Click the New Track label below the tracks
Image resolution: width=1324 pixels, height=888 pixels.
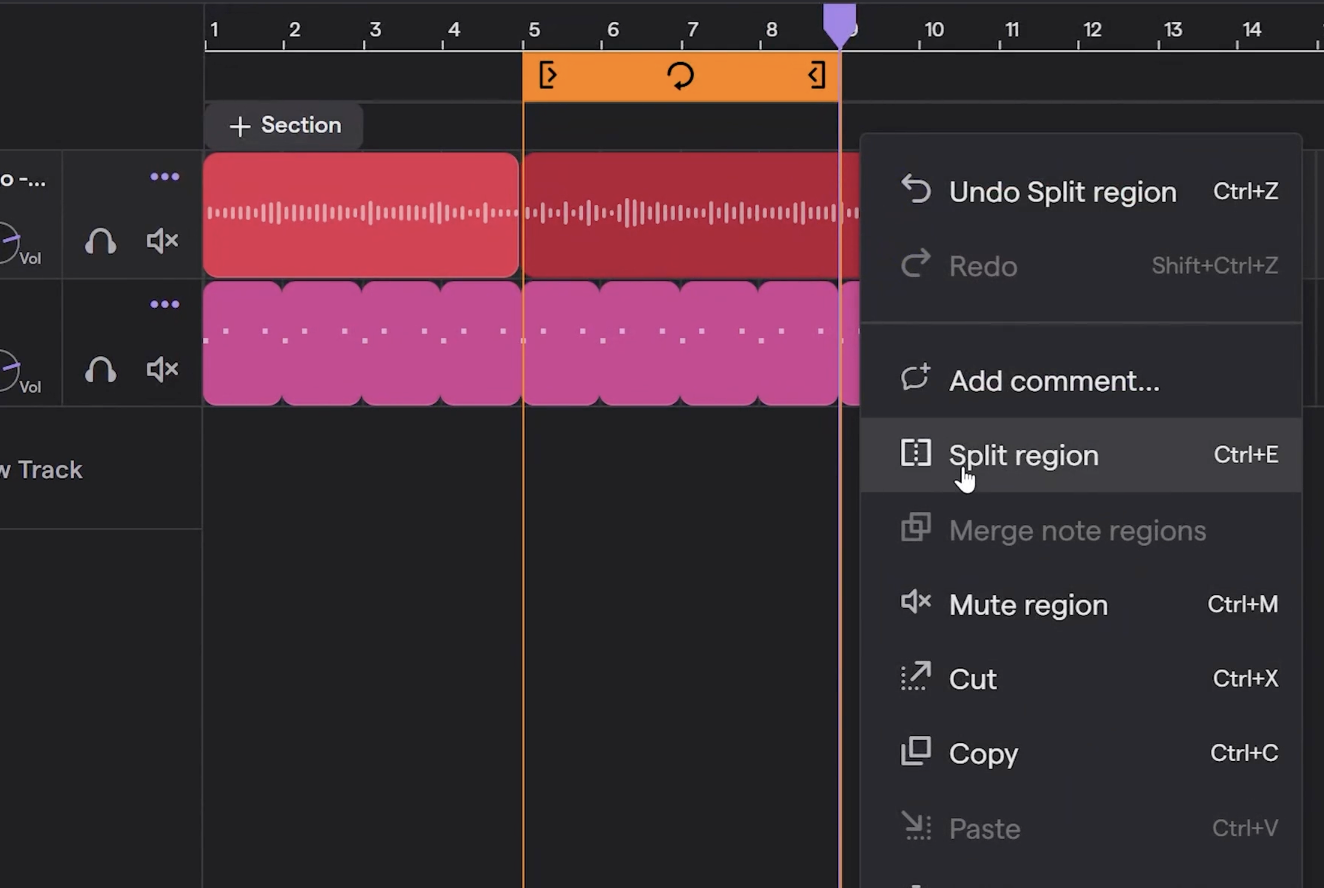pyautogui.click(x=41, y=470)
